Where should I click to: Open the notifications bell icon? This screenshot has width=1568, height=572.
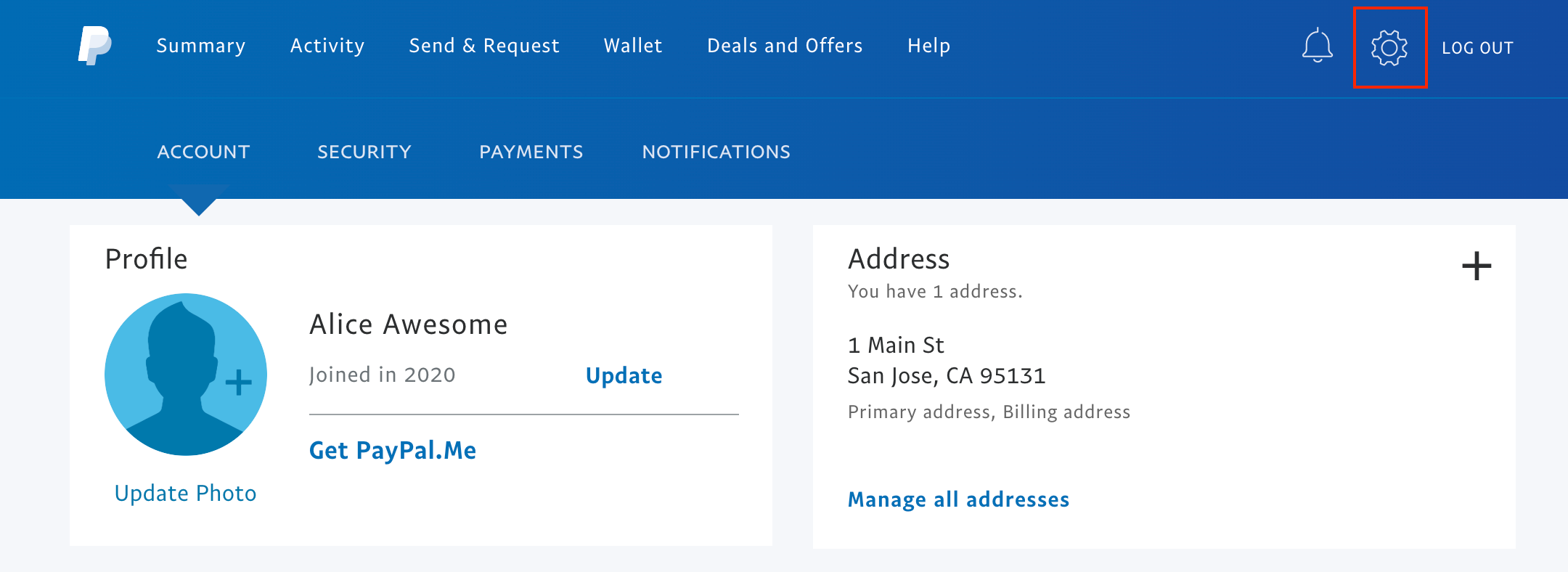tap(1317, 46)
